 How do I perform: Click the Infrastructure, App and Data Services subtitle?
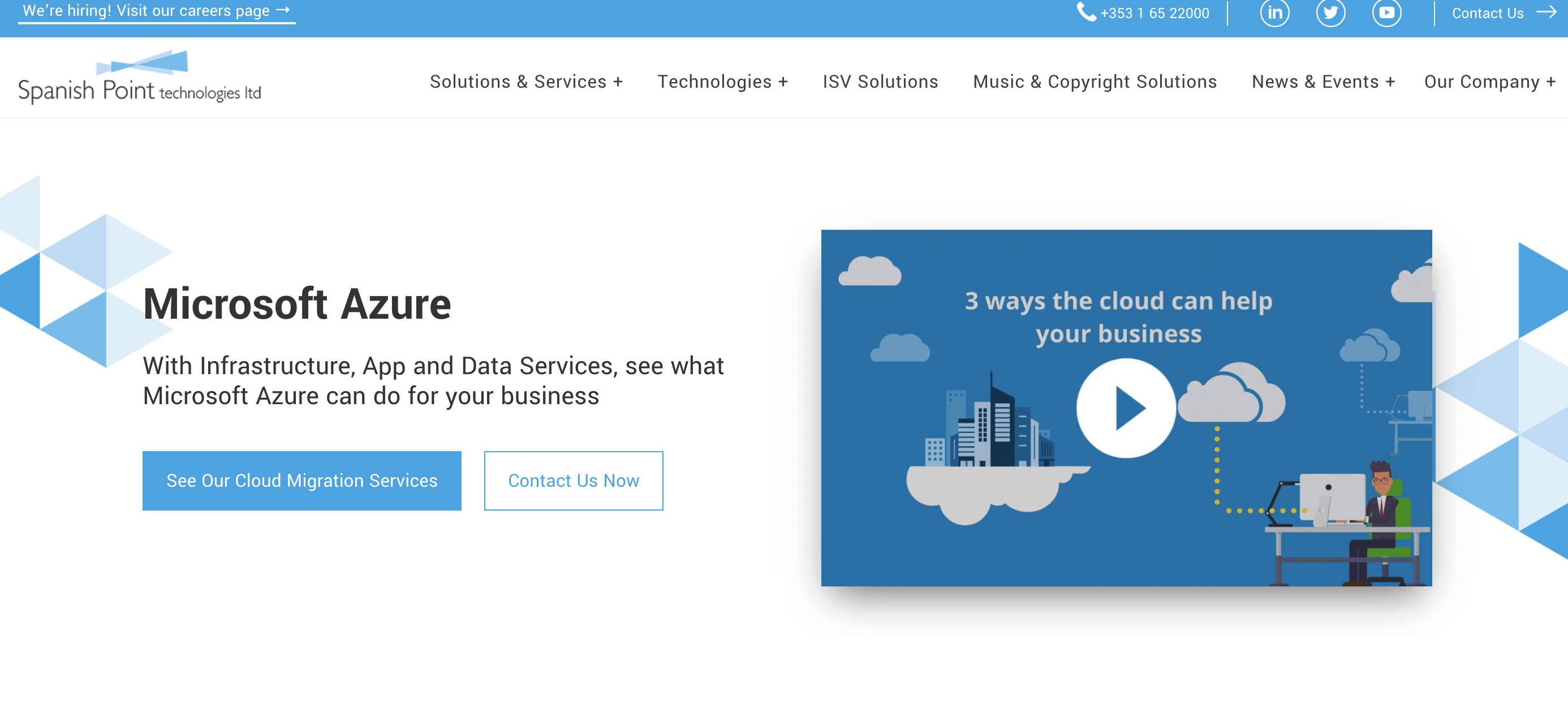click(433, 381)
